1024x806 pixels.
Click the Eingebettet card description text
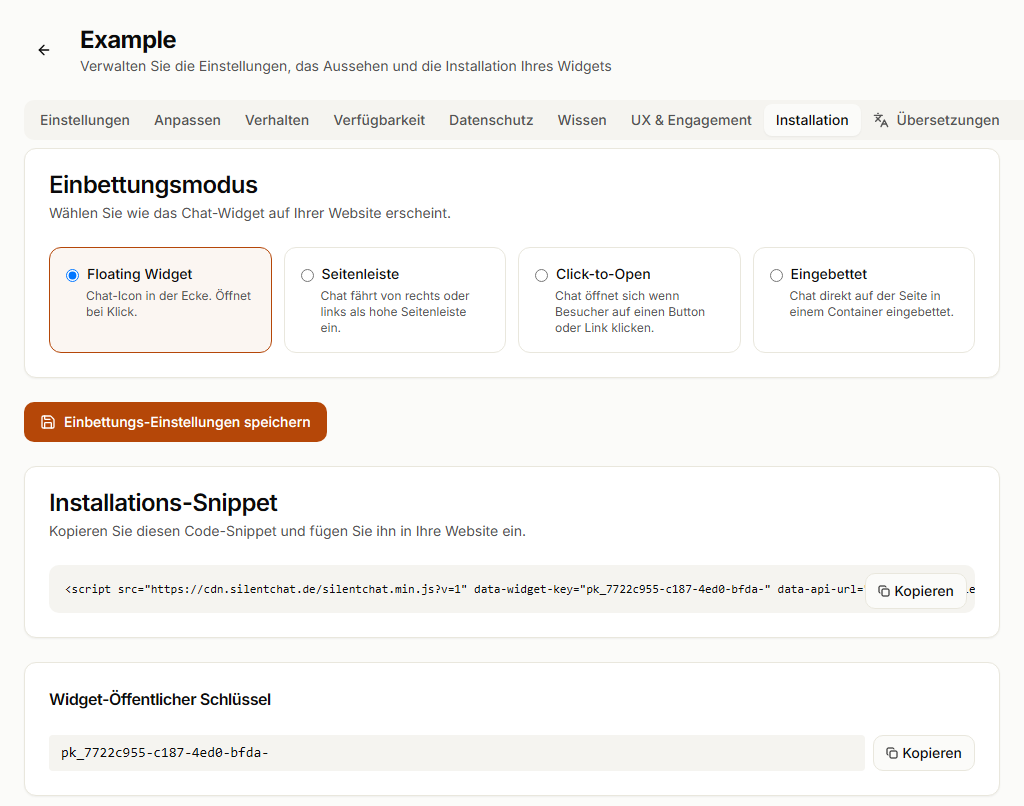coord(871,304)
